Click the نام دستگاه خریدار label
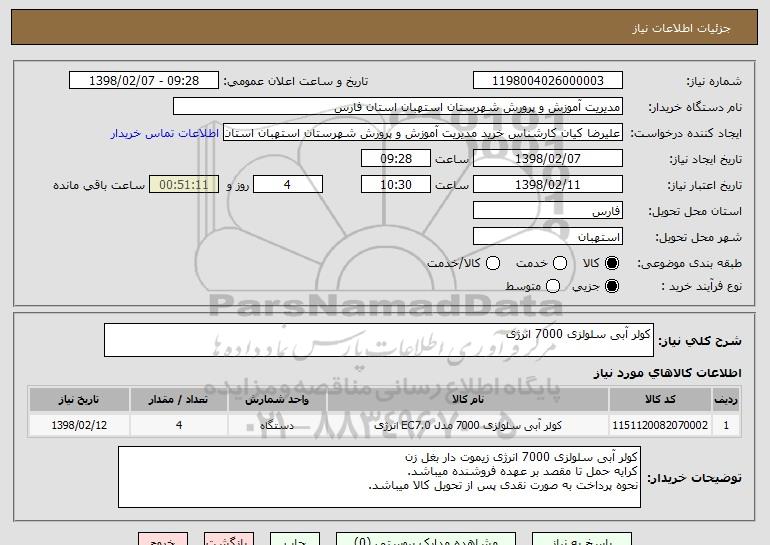Image resolution: width=770 pixels, height=545 pixels. pyautogui.click(x=695, y=107)
